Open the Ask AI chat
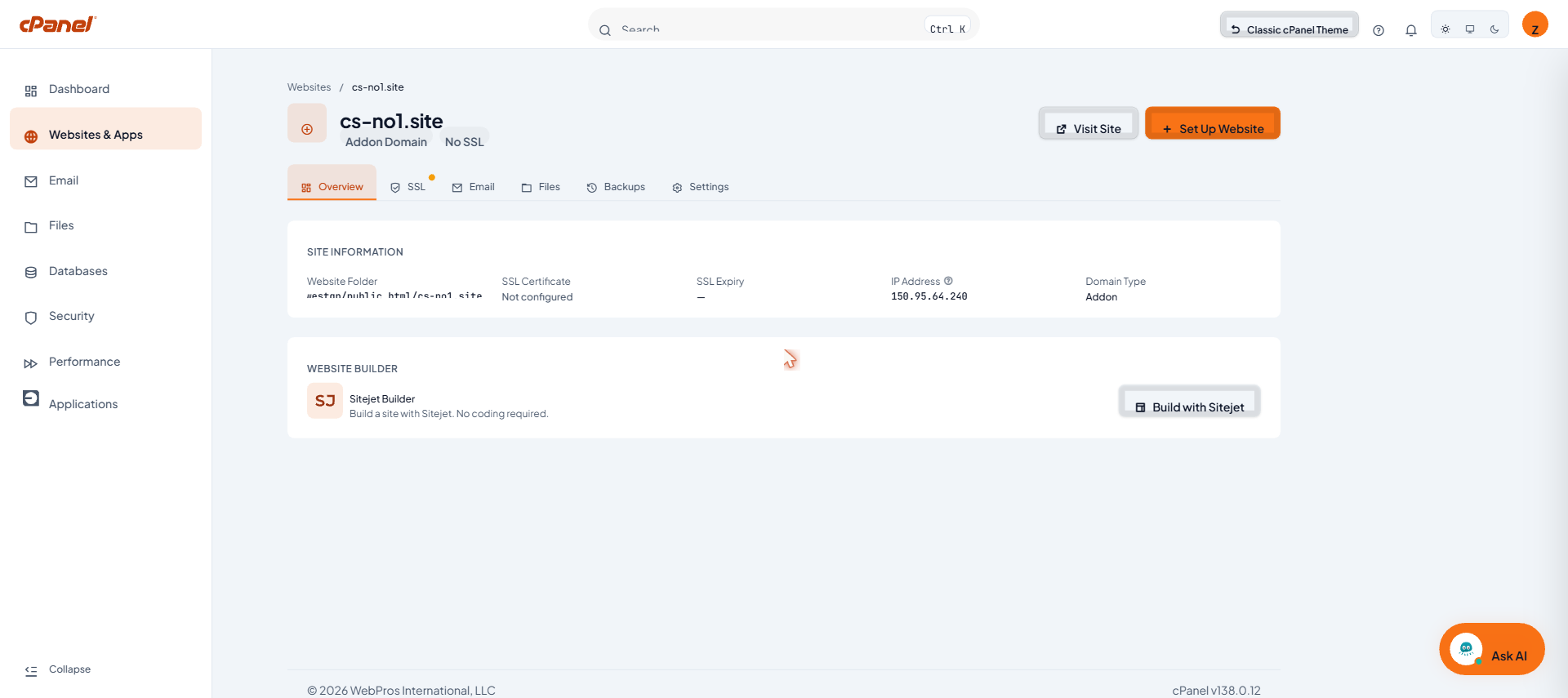Screen dimensions: 1568x698 [1491, 649]
